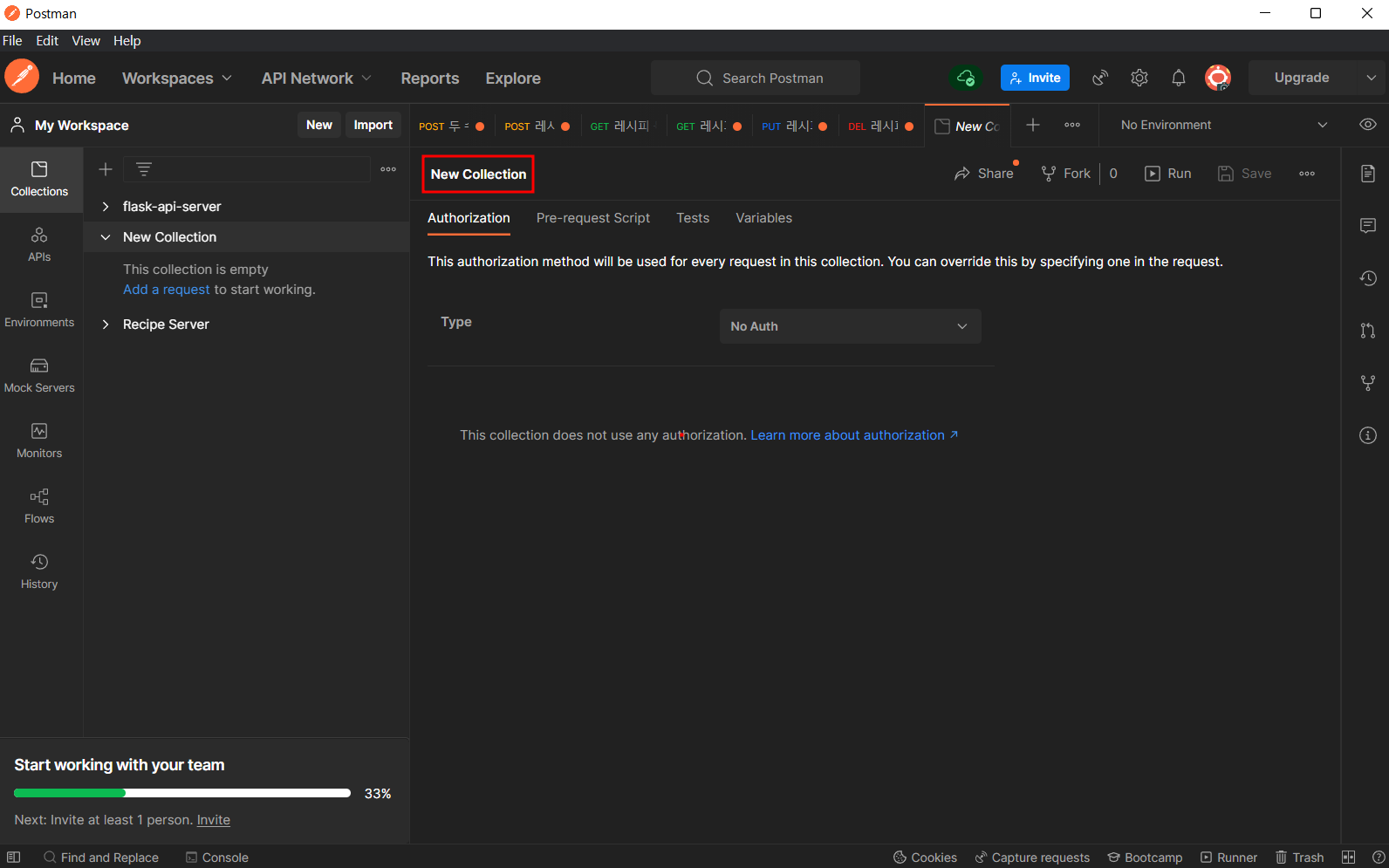Click the Invite button
The image size is (1389, 868).
coord(1035,78)
